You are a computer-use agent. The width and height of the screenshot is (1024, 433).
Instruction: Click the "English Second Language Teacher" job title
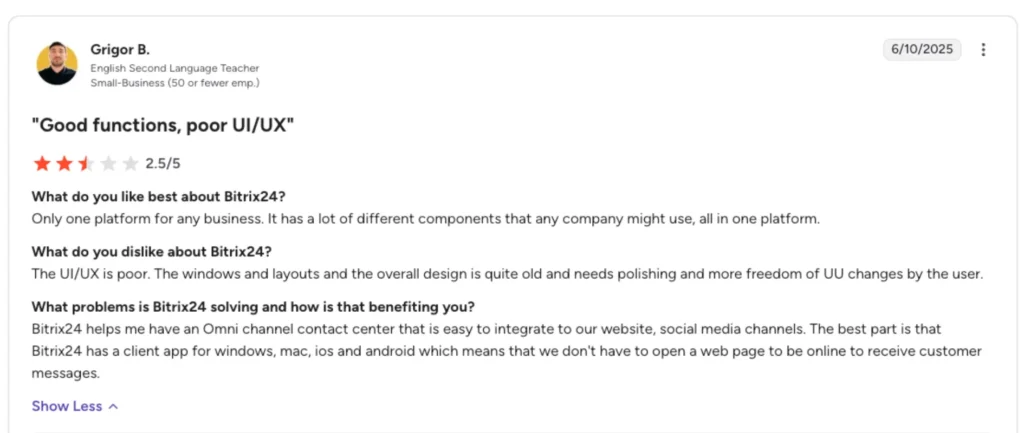pos(174,69)
